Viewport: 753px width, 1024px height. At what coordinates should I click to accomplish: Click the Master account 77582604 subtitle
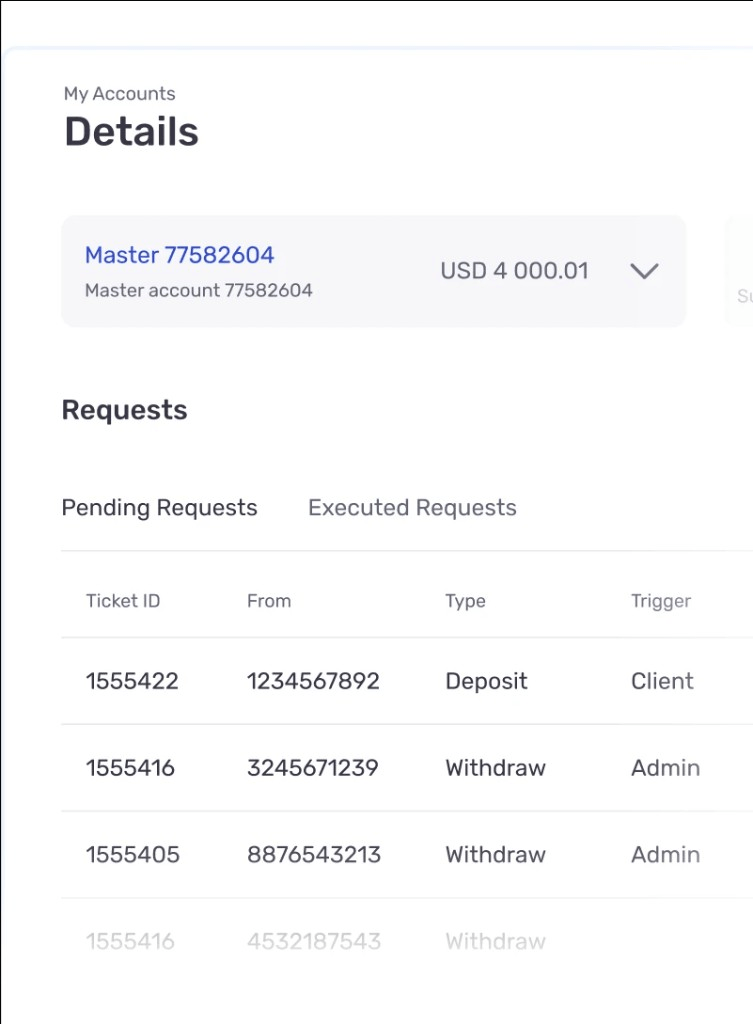(199, 290)
